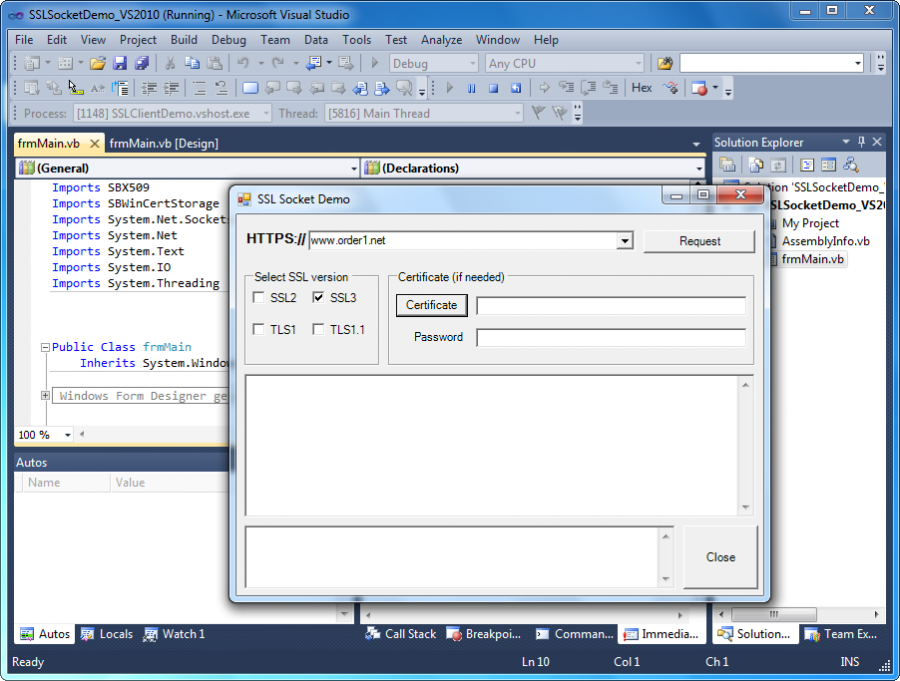The image size is (900, 681).
Task: Click the Solution Explorer horizontal scrollbar thumb
Action: point(774,614)
